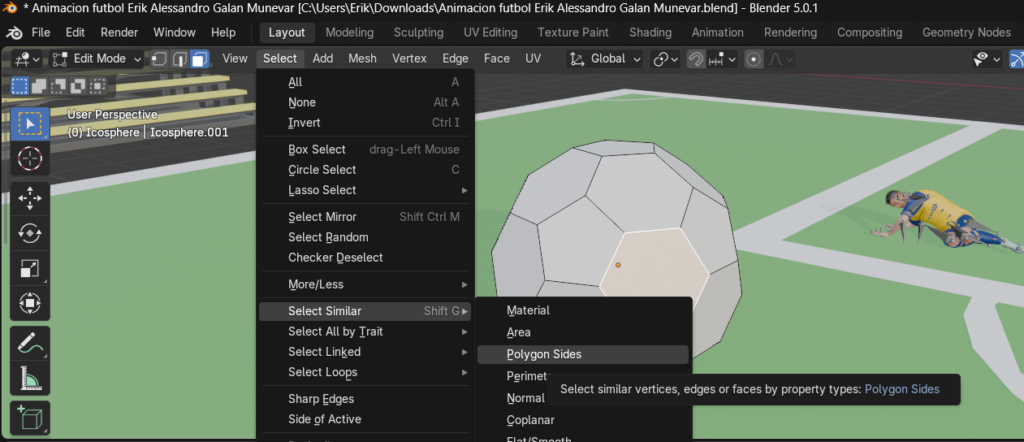Switch to the Sculpting workspace tab

point(419,33)
